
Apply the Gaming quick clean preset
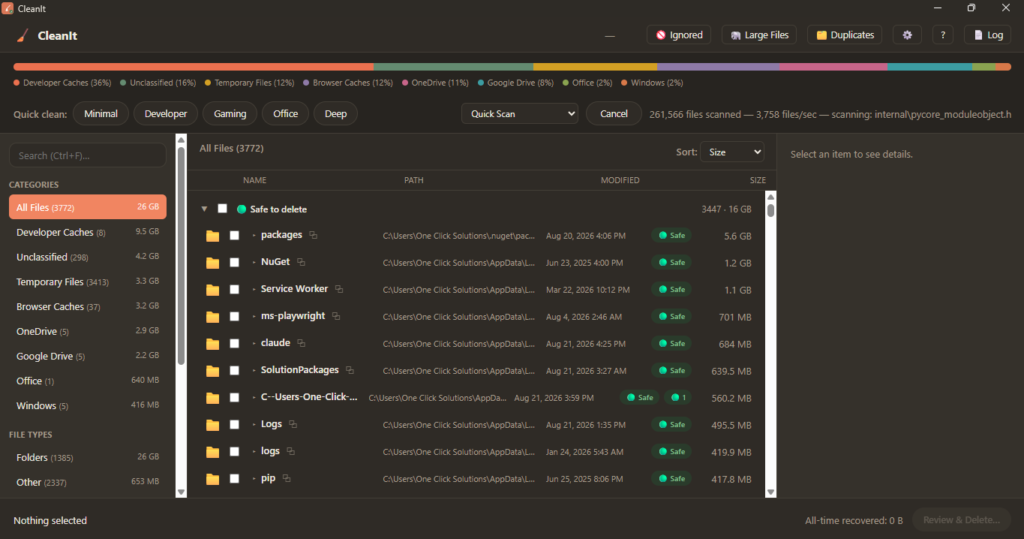tap(230, 114)
